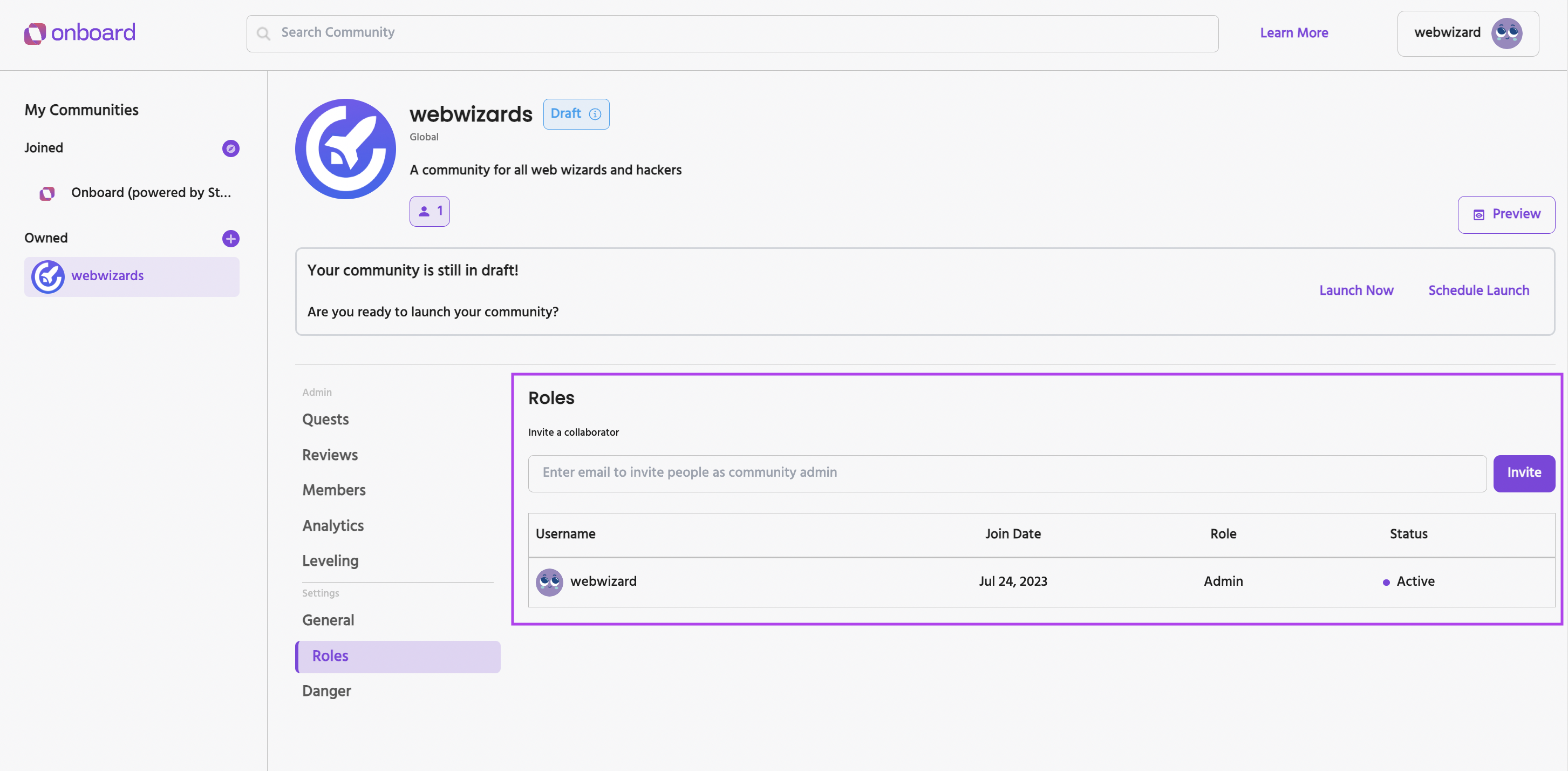Click the onboard logo icon
This screenshot has height=771, width=1568.
(x=35, y=33)
